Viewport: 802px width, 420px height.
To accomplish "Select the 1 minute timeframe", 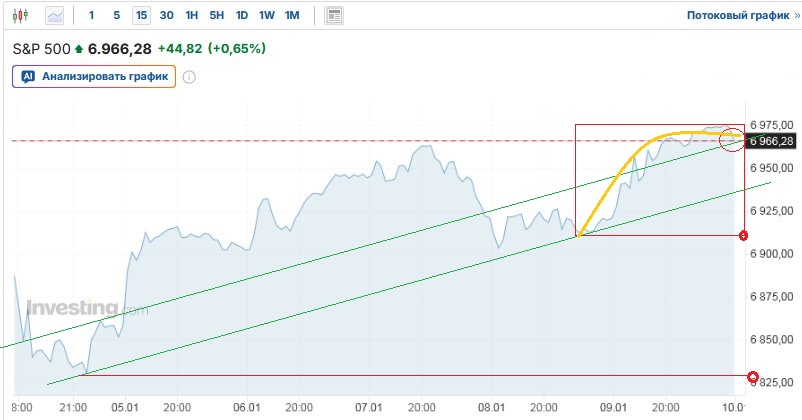I will pos(92,16).
